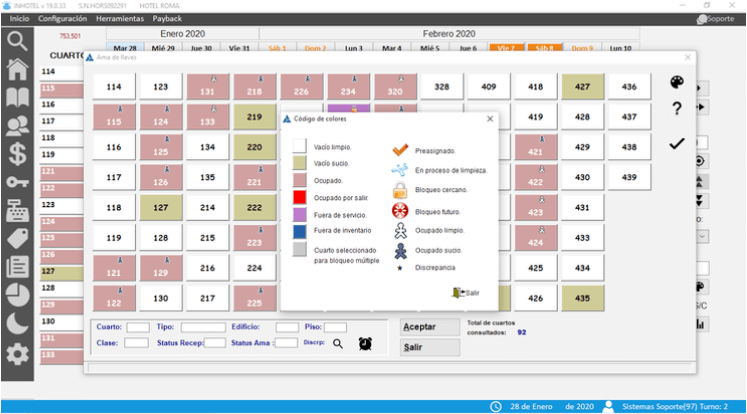Open the Herramientas menu

pyautogui.click(x=120, y=19)
